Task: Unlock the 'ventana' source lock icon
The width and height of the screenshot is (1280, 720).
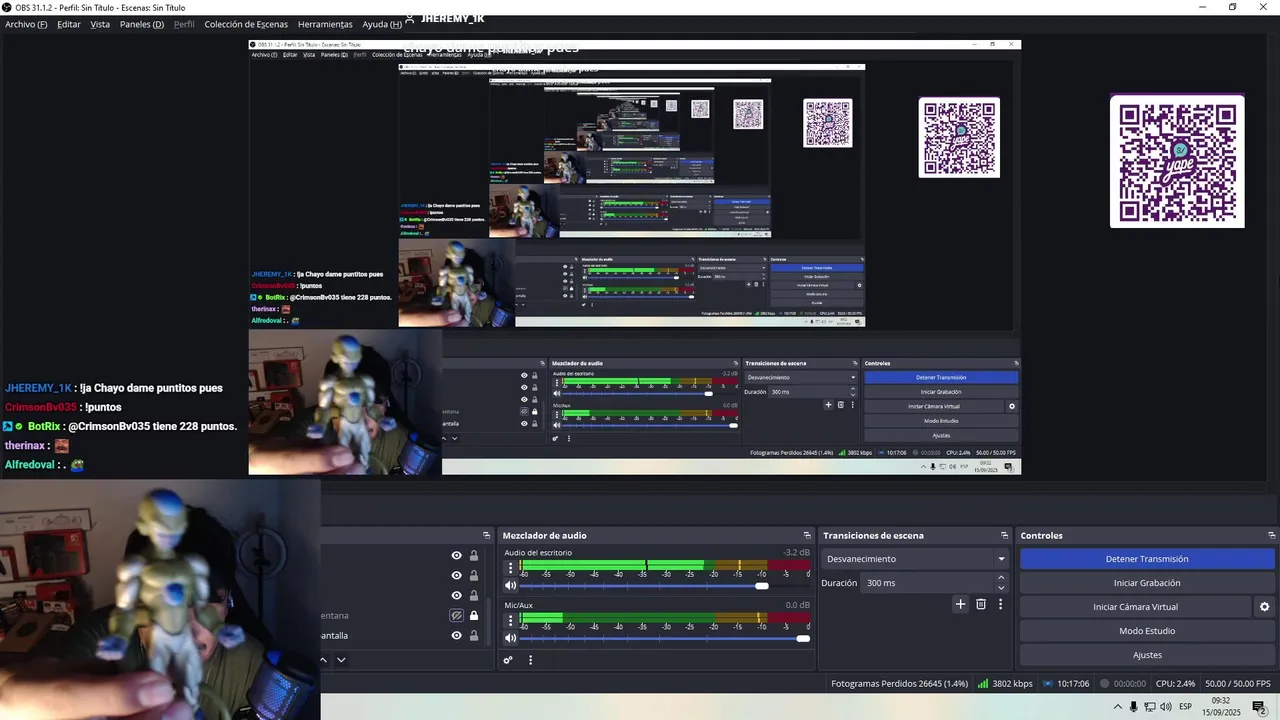Action: 474,616
